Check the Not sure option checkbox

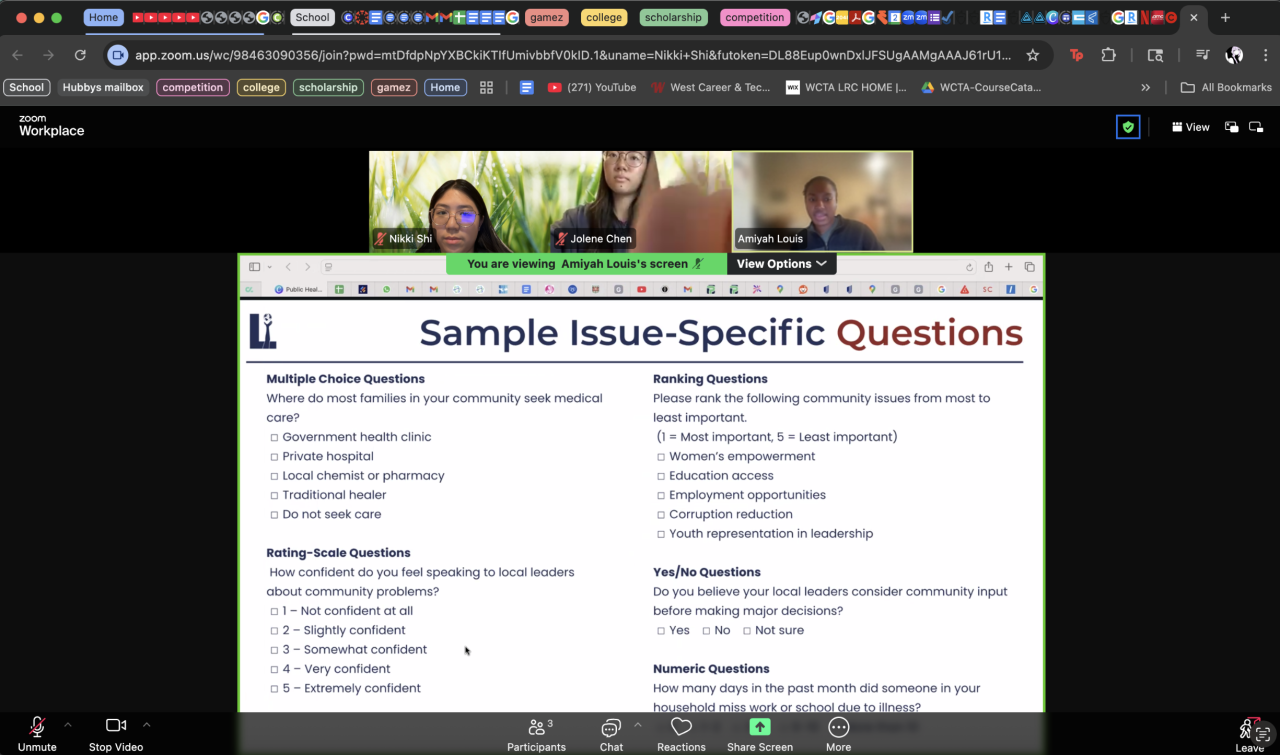pos(747,631)
